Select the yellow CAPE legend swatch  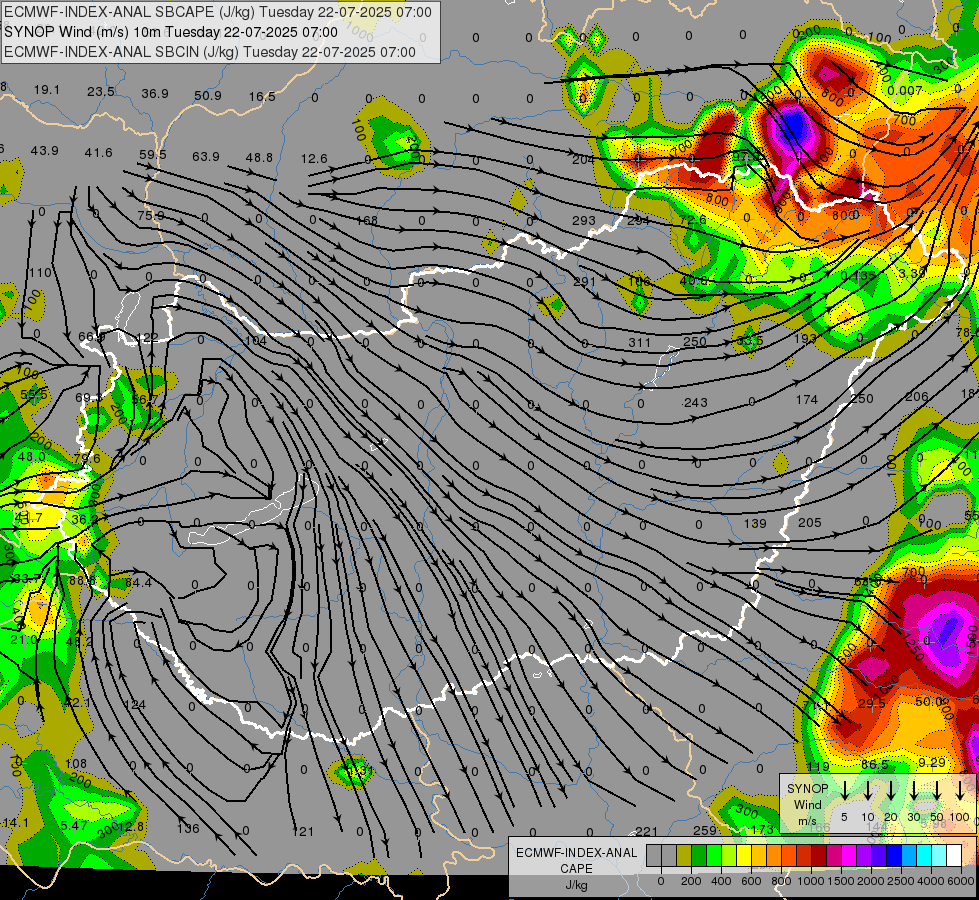click(744, 856)
